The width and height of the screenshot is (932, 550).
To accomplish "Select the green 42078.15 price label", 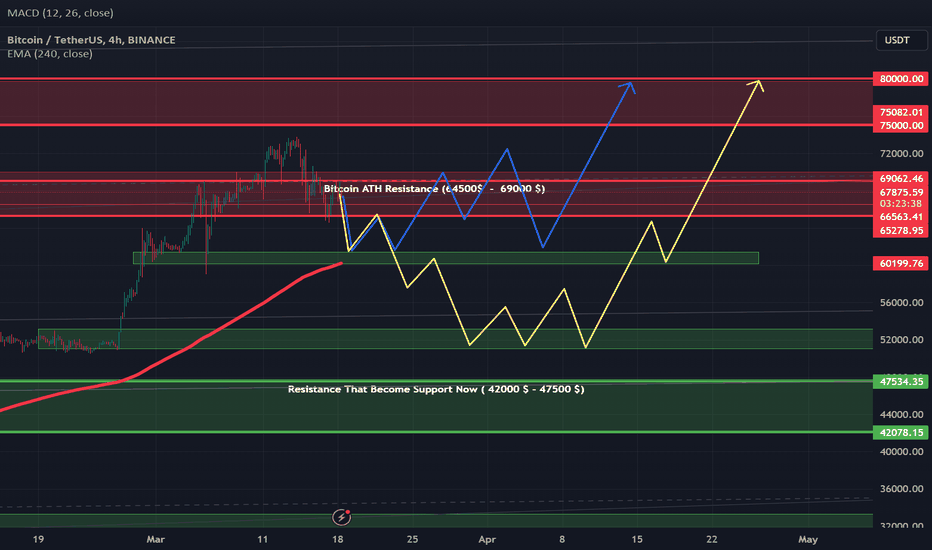I will click(903, 432).
